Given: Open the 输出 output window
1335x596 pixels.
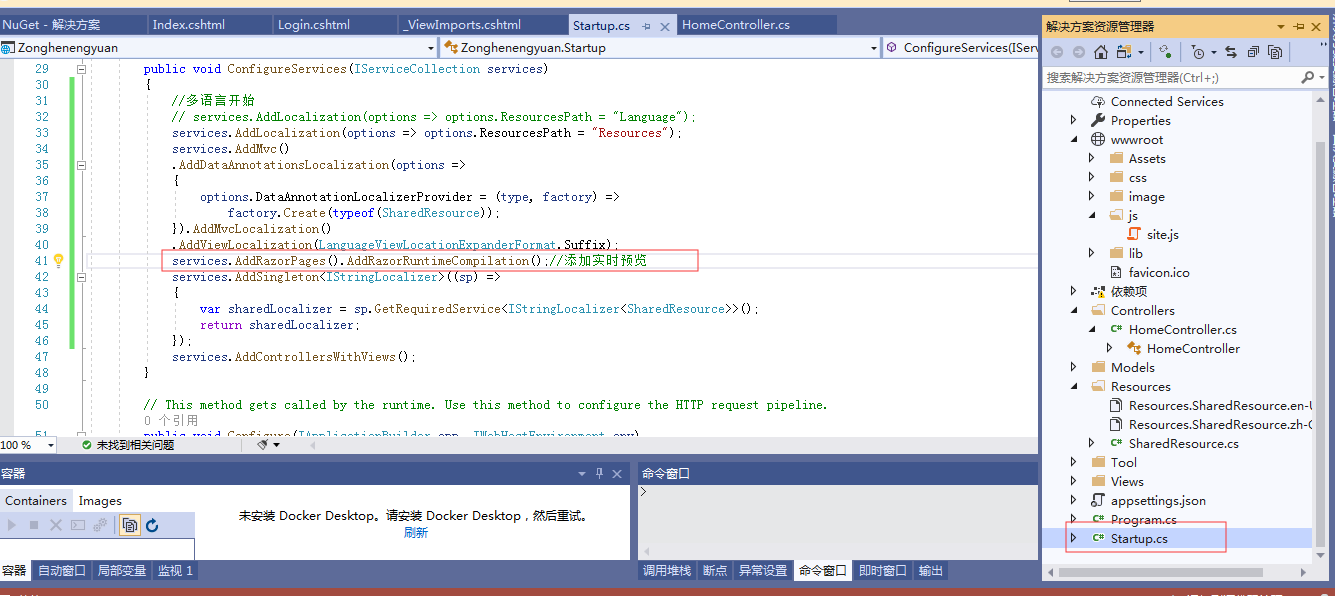Looking at the screenshot, I should pos(929,570).
